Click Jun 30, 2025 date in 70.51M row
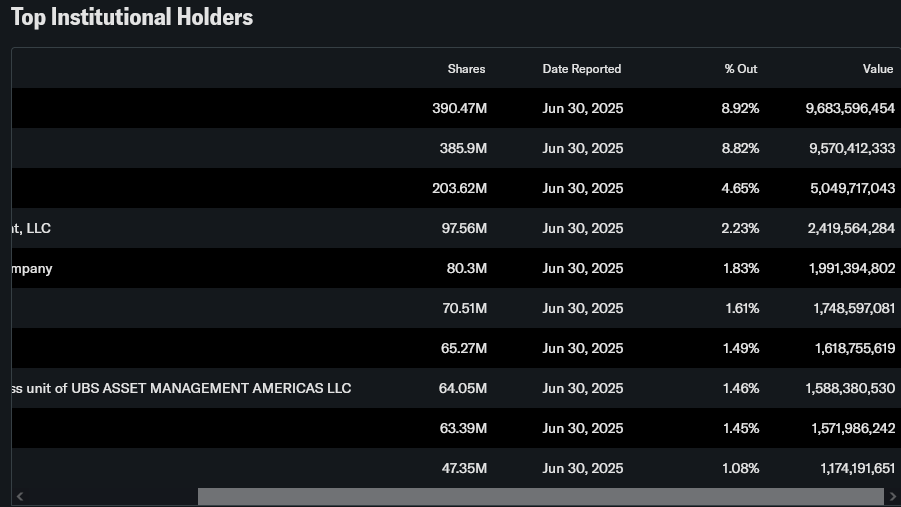Screen dimensions: 901x507 click(583, 309)
